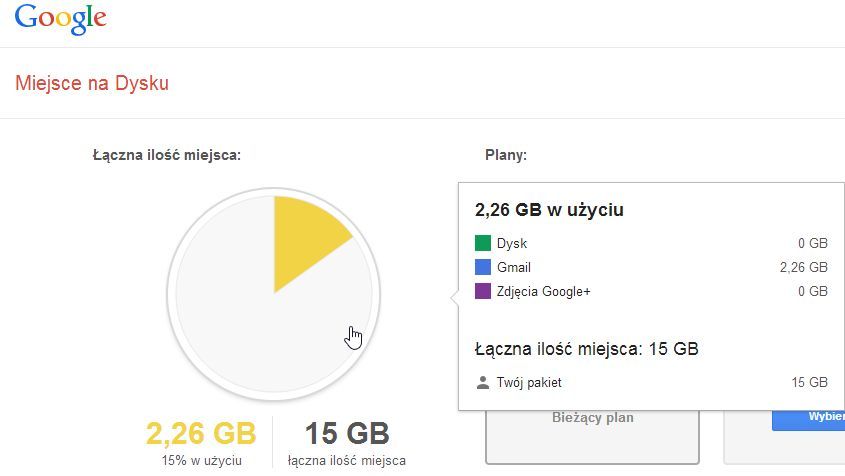Click the 15% w użyciu caption
This screenshot has height=476, width=845.
(202, 461)
